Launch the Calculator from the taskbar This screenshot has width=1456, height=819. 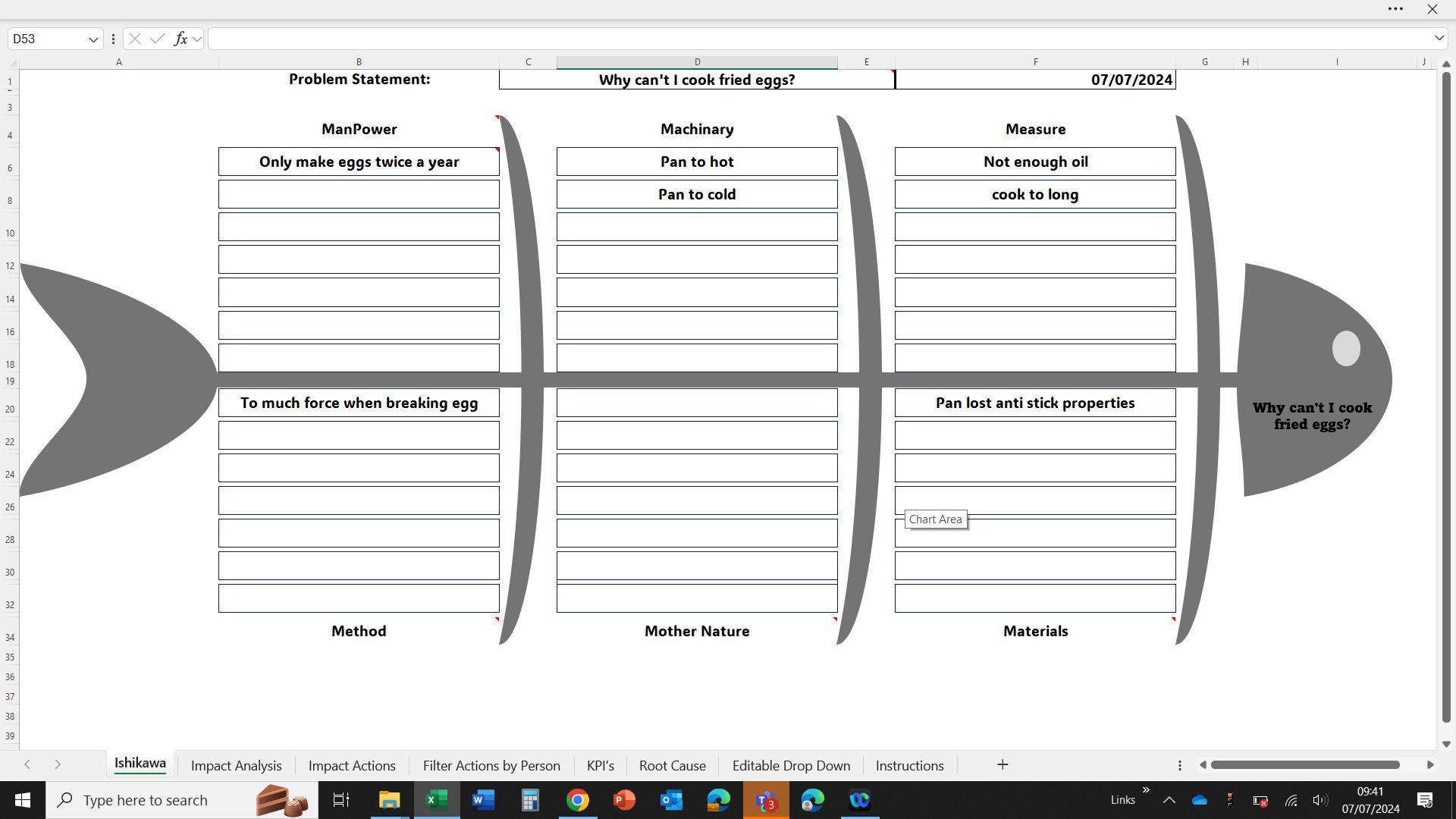530,800
